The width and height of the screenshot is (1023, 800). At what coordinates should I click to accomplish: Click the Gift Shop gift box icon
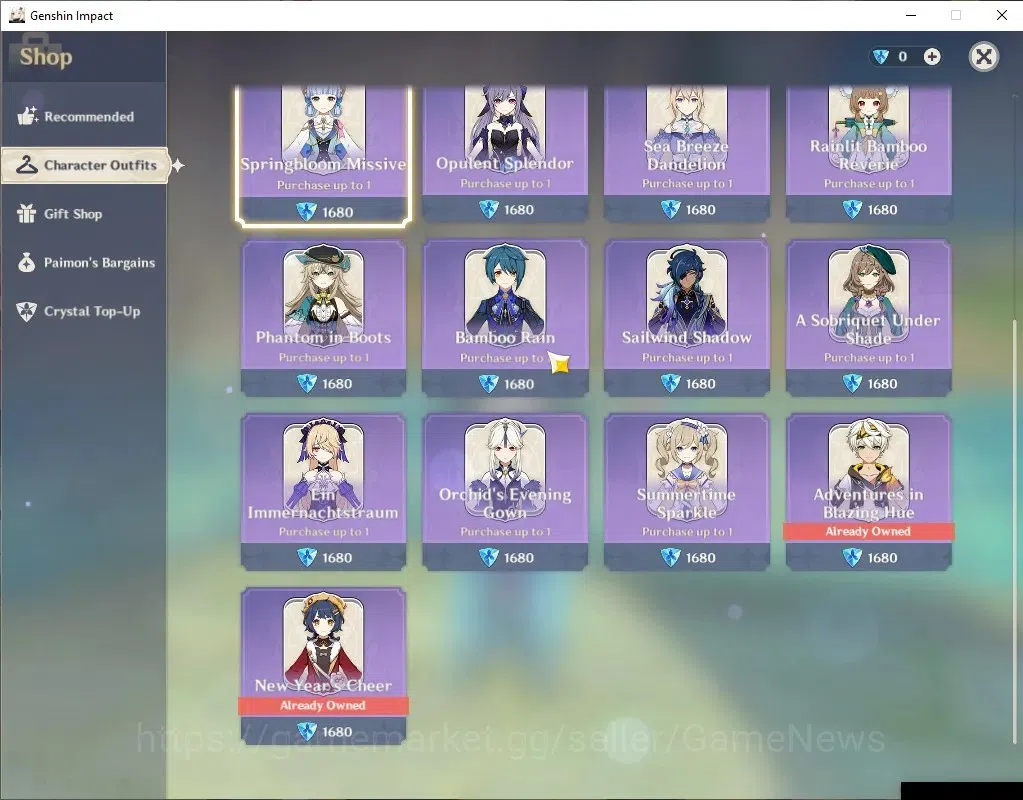26,213
